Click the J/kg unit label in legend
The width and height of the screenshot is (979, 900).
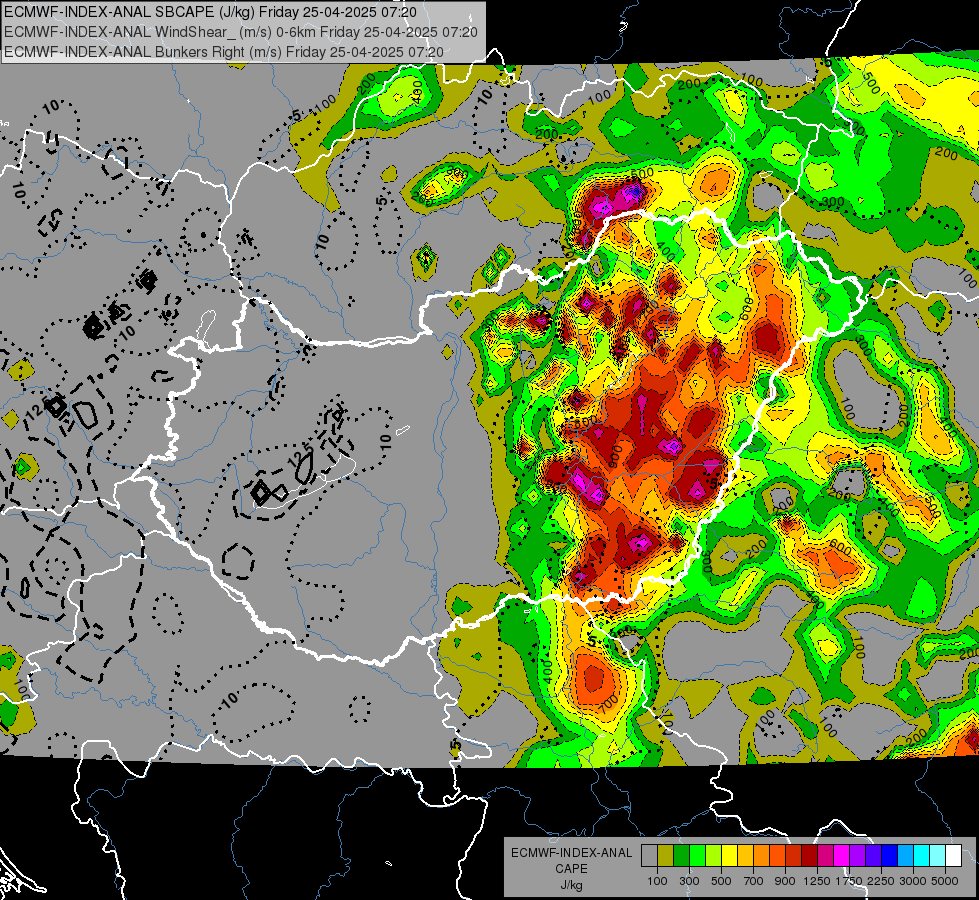tap(572, 885)
